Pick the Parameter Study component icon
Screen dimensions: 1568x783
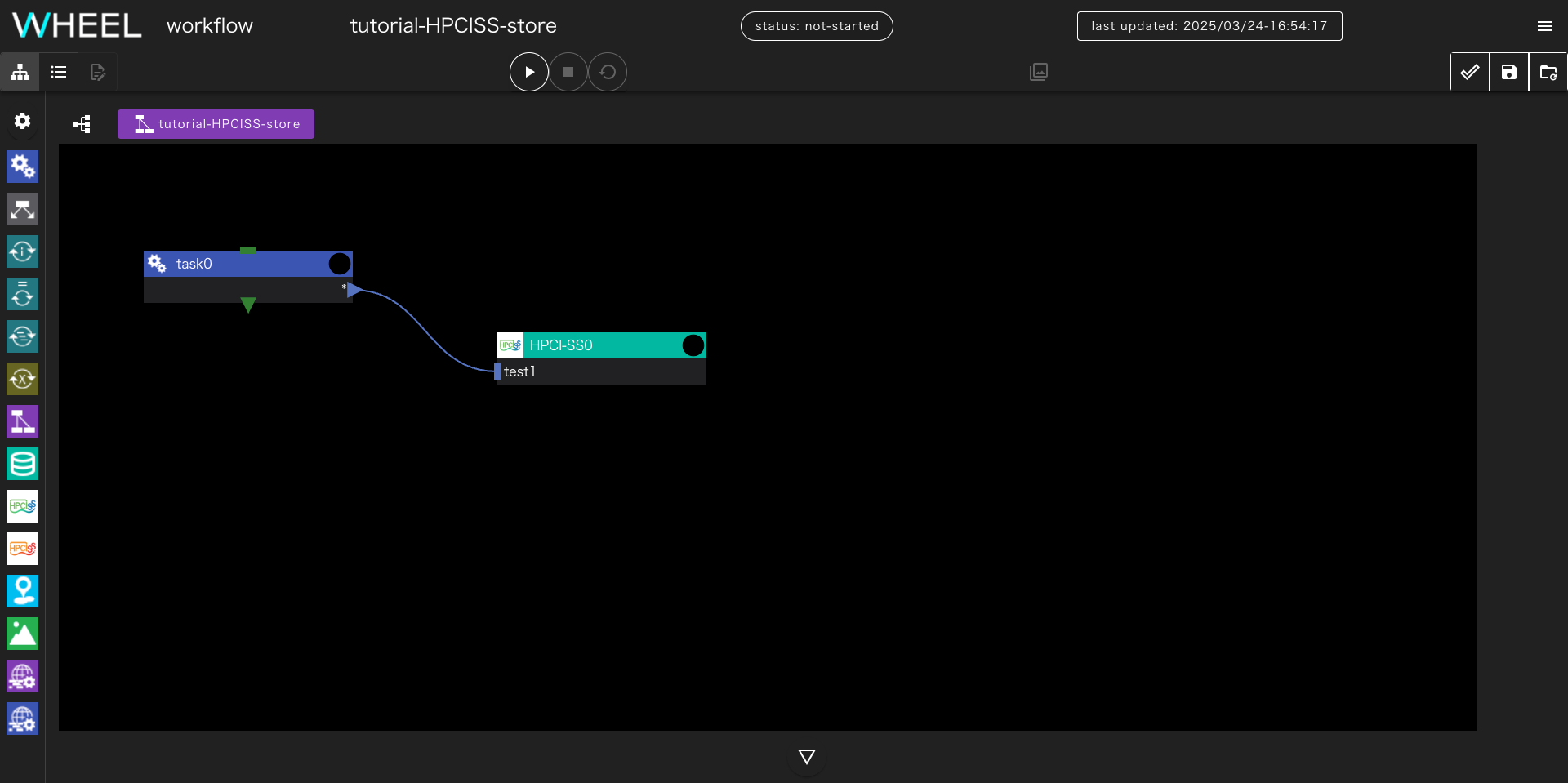22,379
